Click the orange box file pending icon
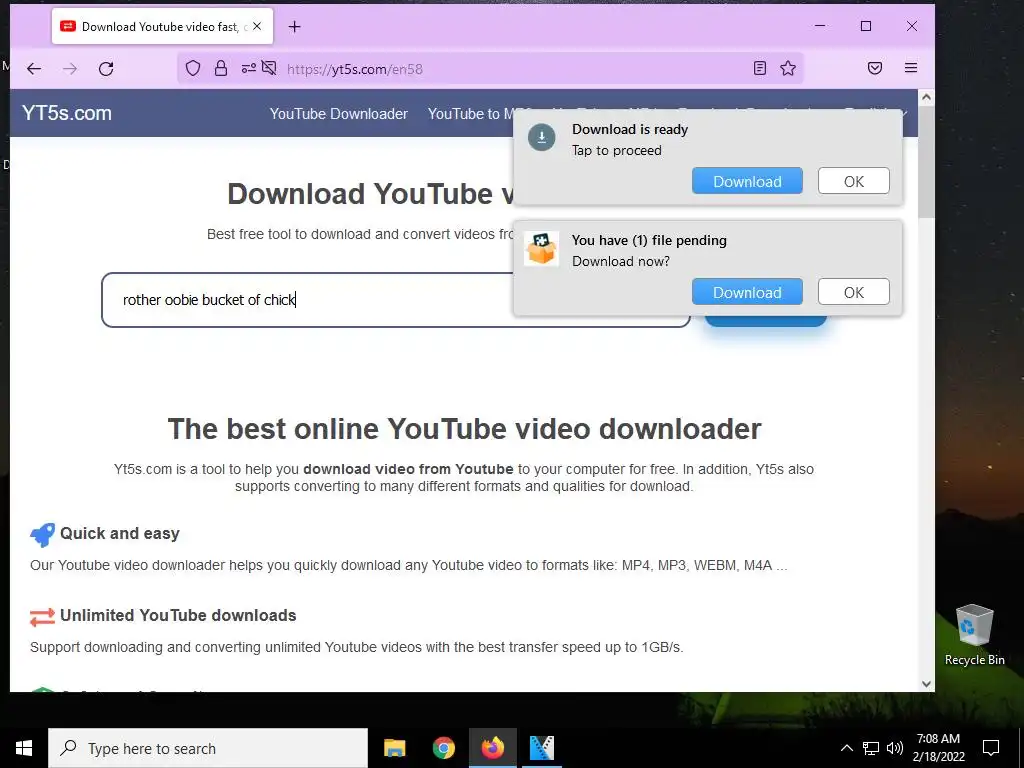This screenshot has width=1024, height=768. (541, 249)
